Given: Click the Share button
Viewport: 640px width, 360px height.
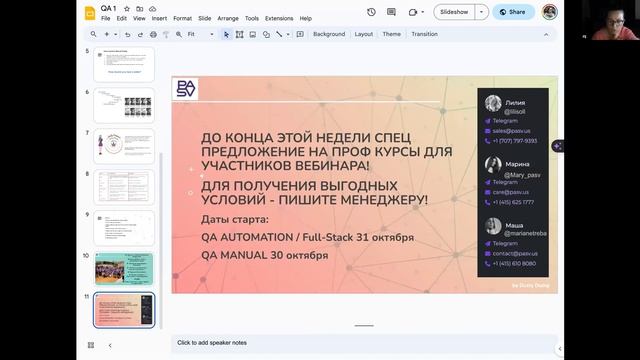Looking at the screenshot, I should (x=513, y=12).
